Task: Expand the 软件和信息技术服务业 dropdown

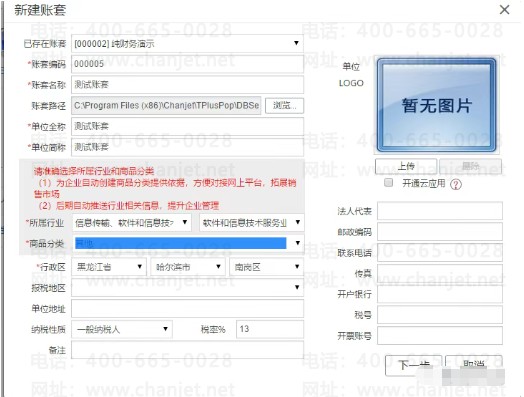Action: [252, 223]
